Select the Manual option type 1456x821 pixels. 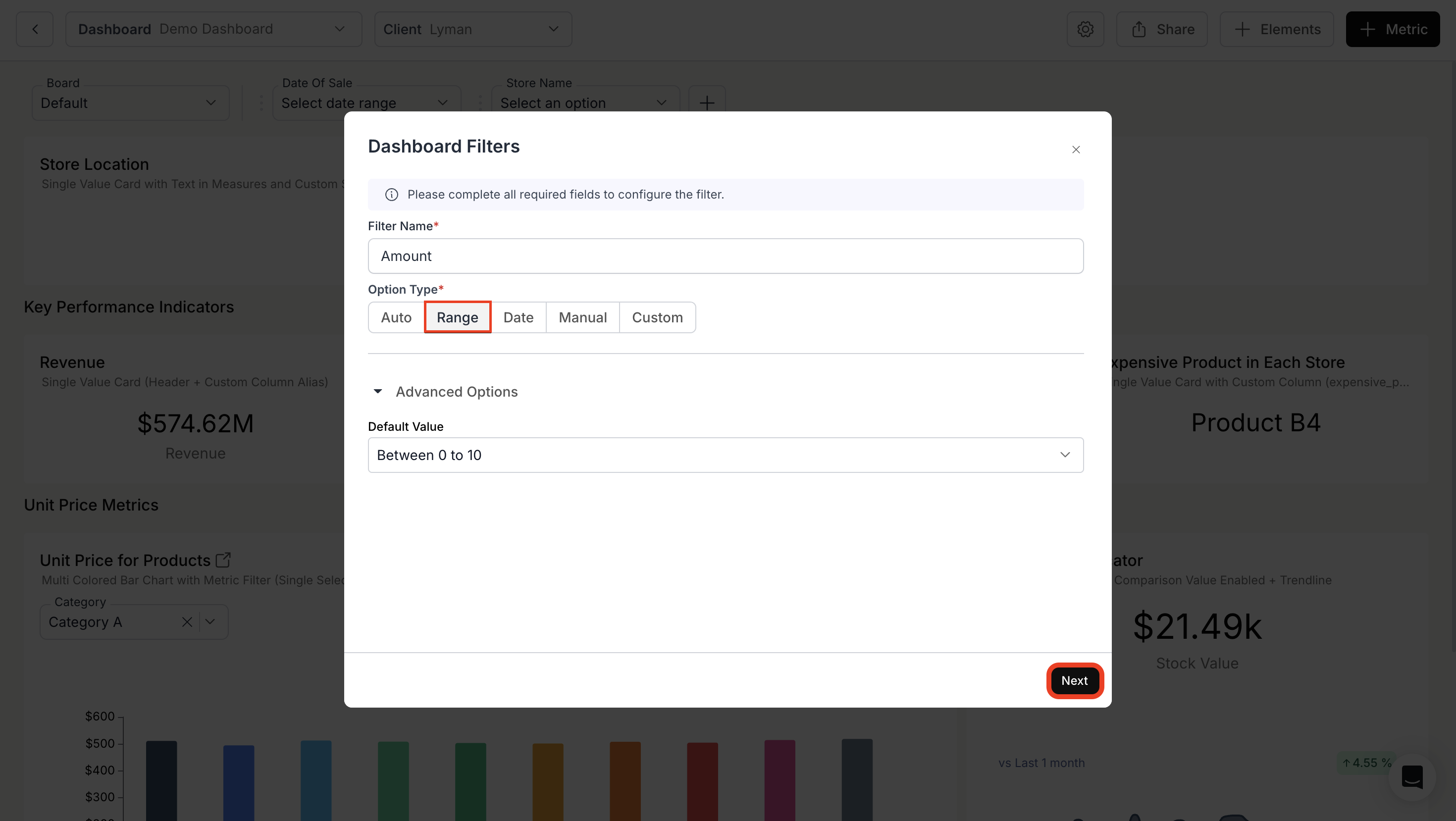[582, 317]
